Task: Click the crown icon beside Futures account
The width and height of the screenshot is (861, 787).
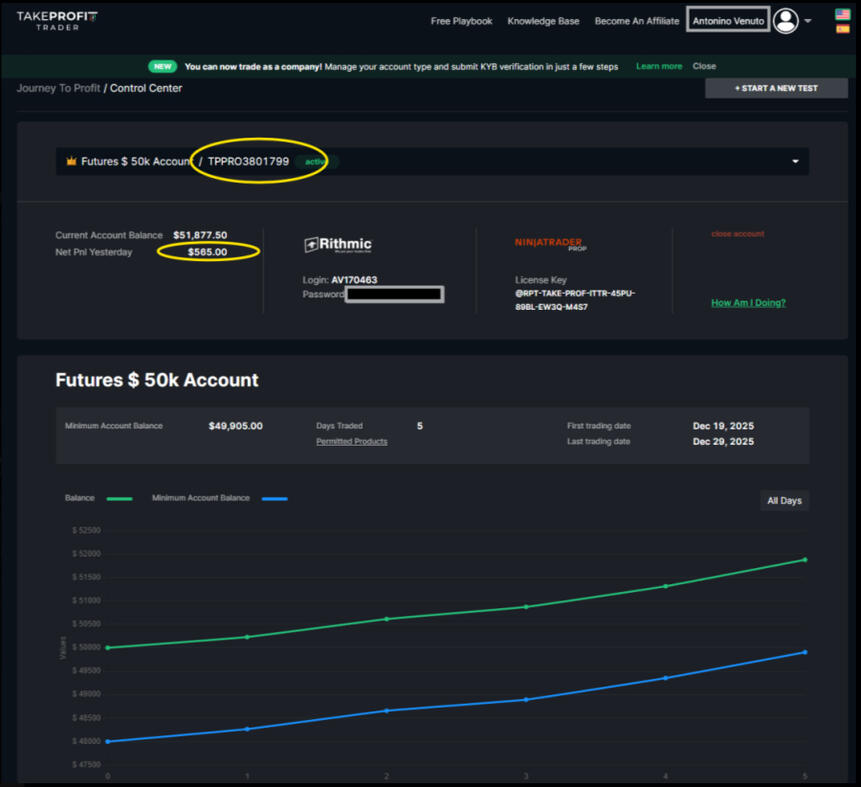Action: pos(71,161)
